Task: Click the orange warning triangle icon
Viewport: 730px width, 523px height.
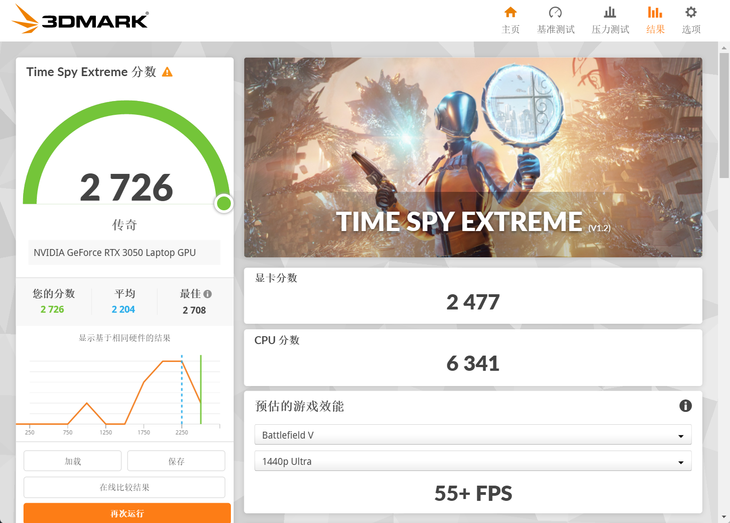Action: (167, 72)
